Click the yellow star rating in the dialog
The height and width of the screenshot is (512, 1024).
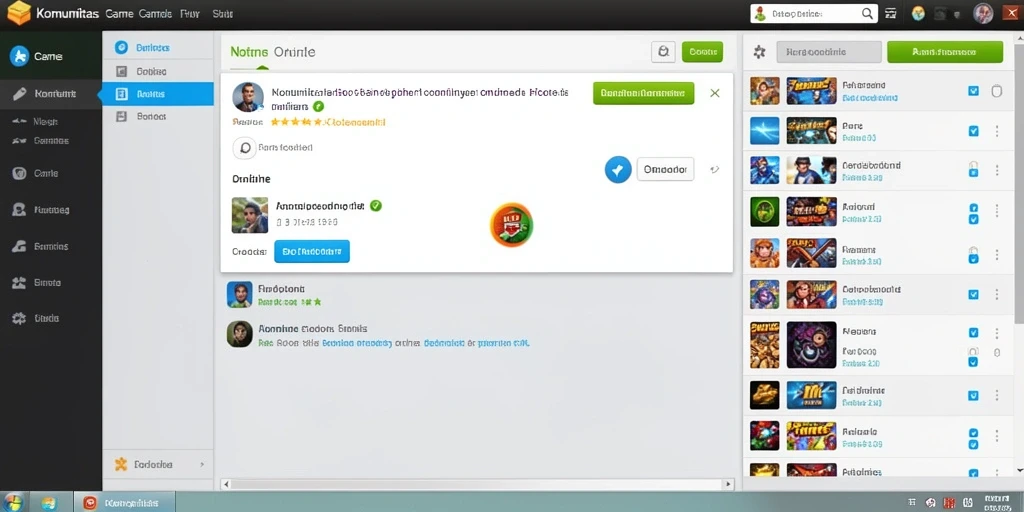[x=296, y=122]
